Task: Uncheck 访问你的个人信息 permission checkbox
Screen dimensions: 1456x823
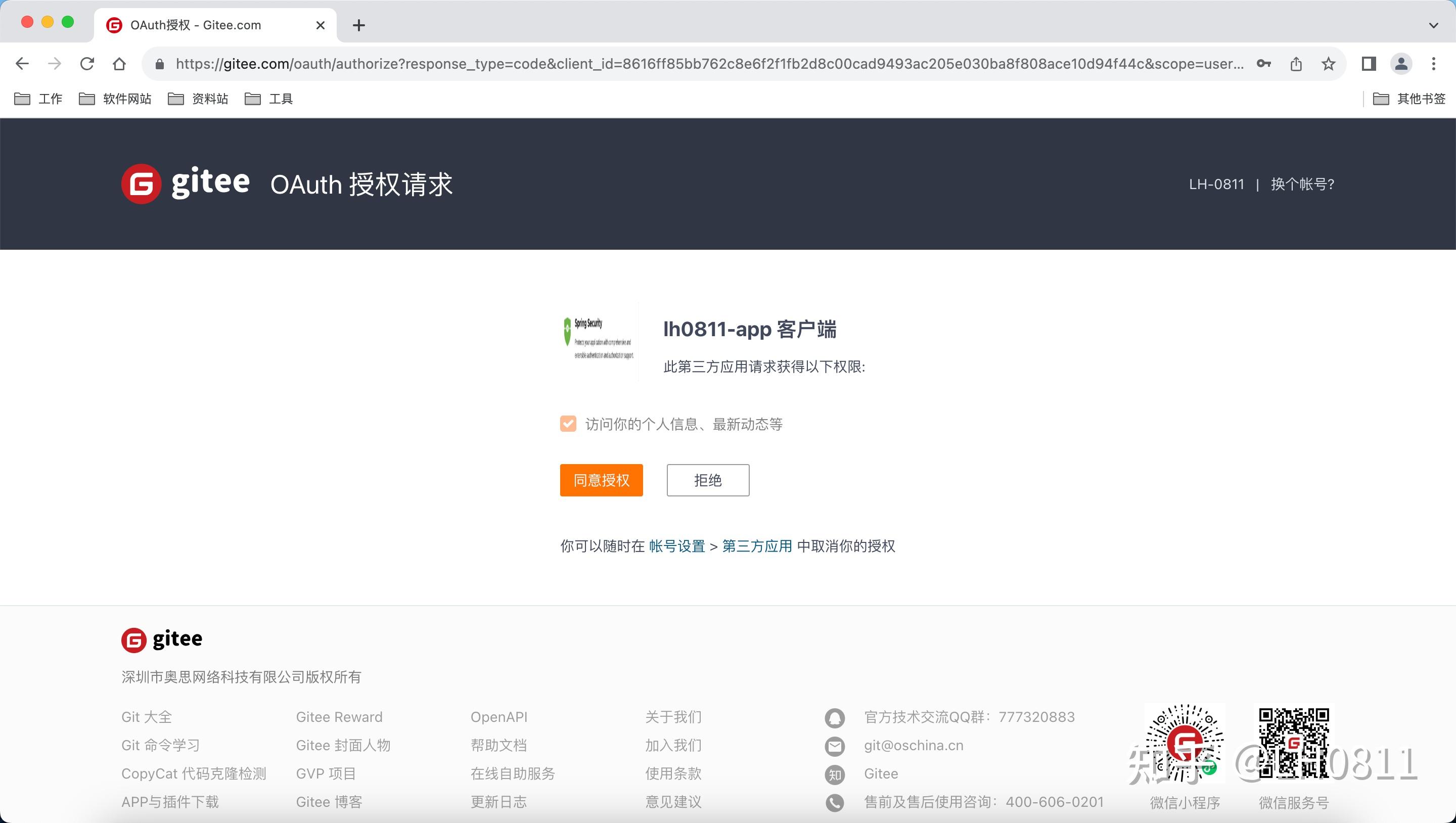Action: pyautogui.click(x=567, y=423)
